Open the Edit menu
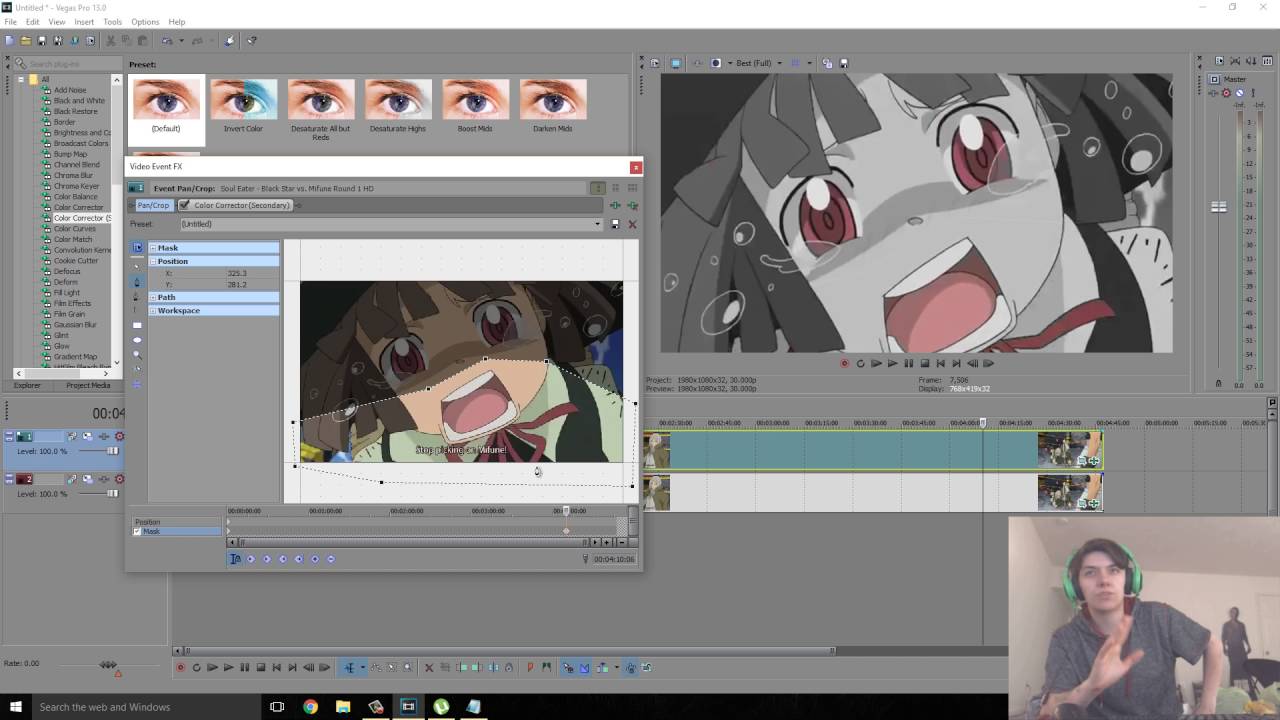1280x720 pixels. [33, 22]
